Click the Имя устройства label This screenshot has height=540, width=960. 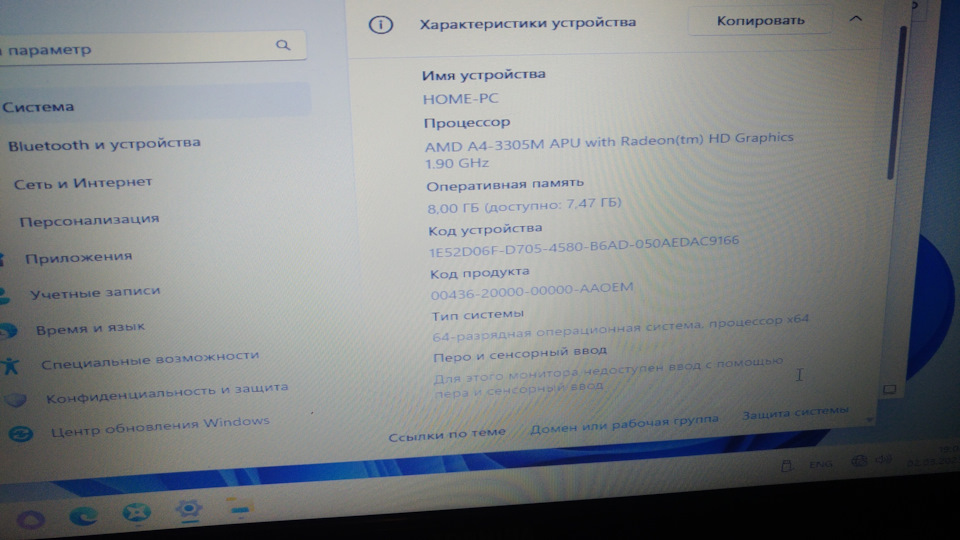(x=483, y=75)
